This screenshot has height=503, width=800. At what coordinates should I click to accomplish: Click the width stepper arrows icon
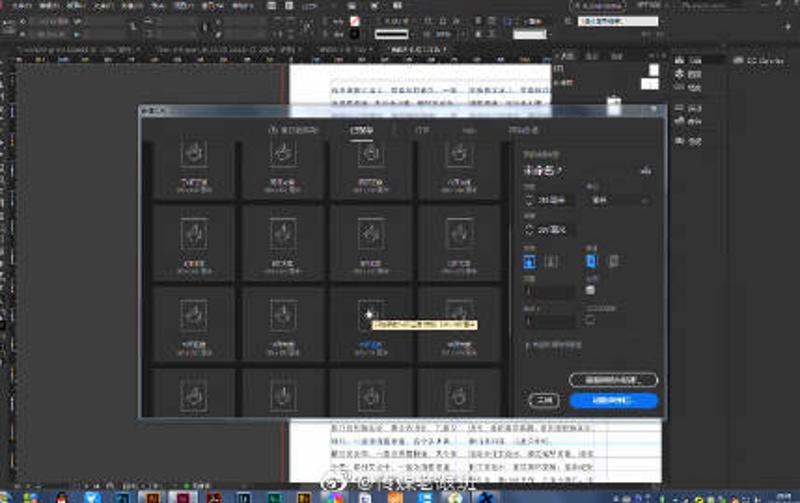531,199
